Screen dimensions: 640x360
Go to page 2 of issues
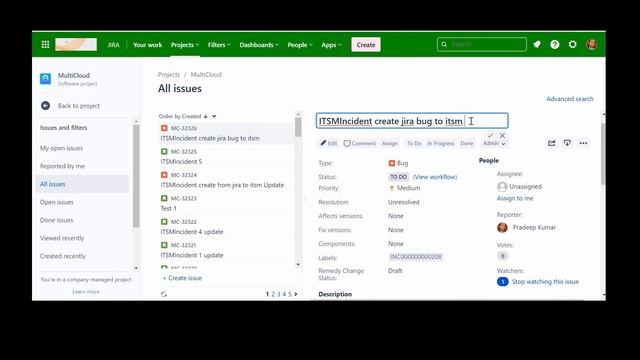(x=273, y=294)
